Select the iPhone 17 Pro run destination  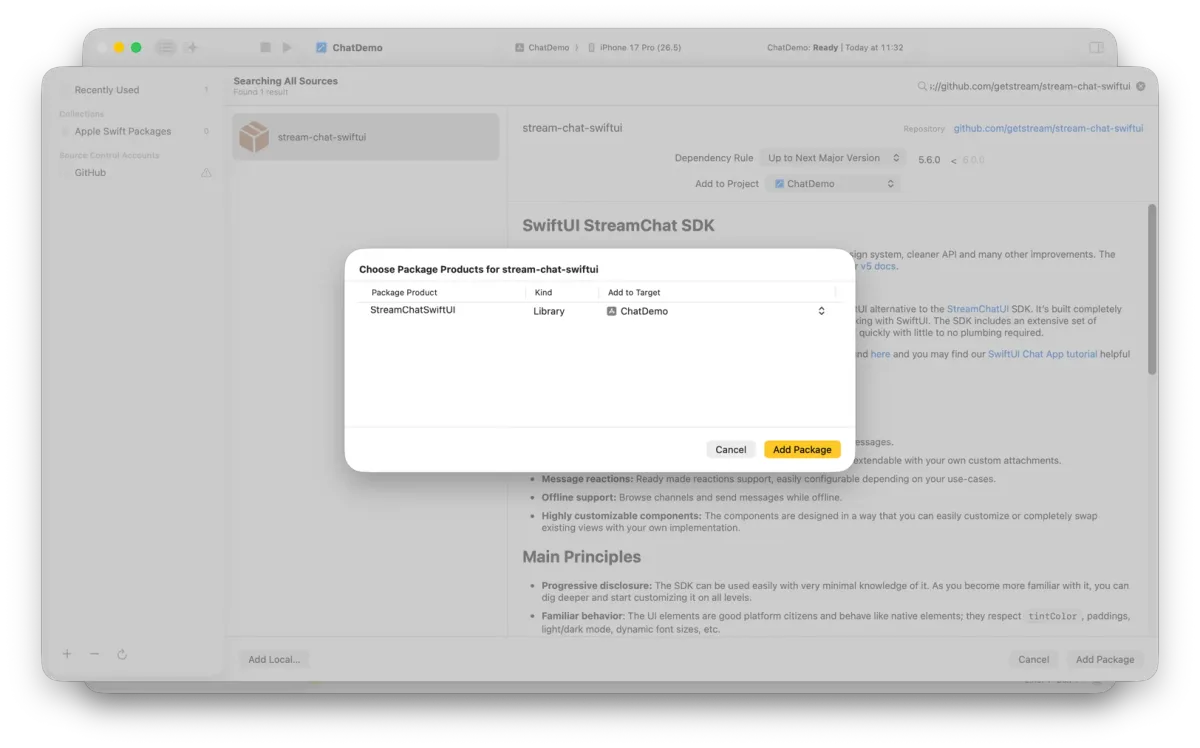(x=634, y=47)
